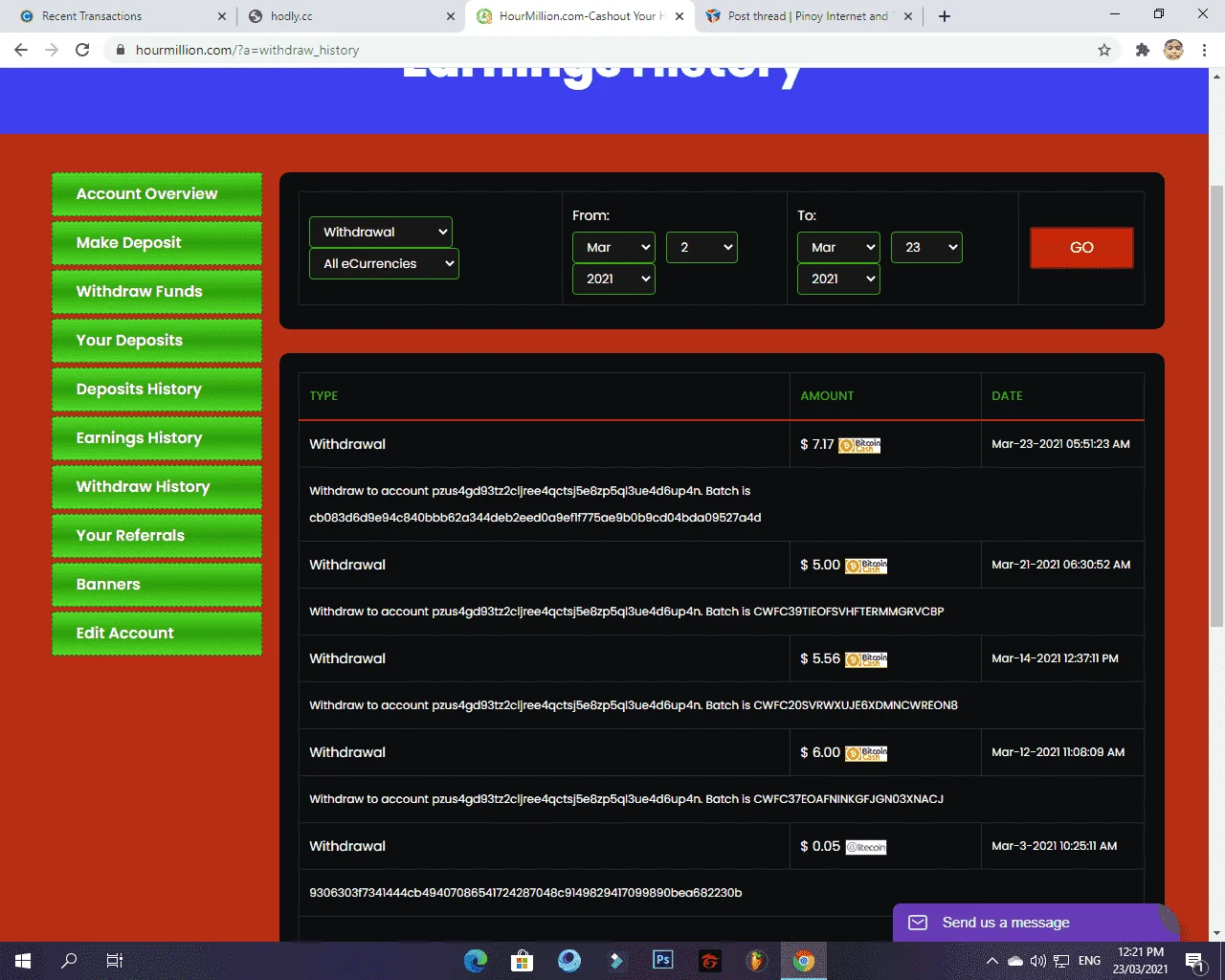1225x980 pixels.
Task: Open Earnings History from sidebar
Action: 157,438
